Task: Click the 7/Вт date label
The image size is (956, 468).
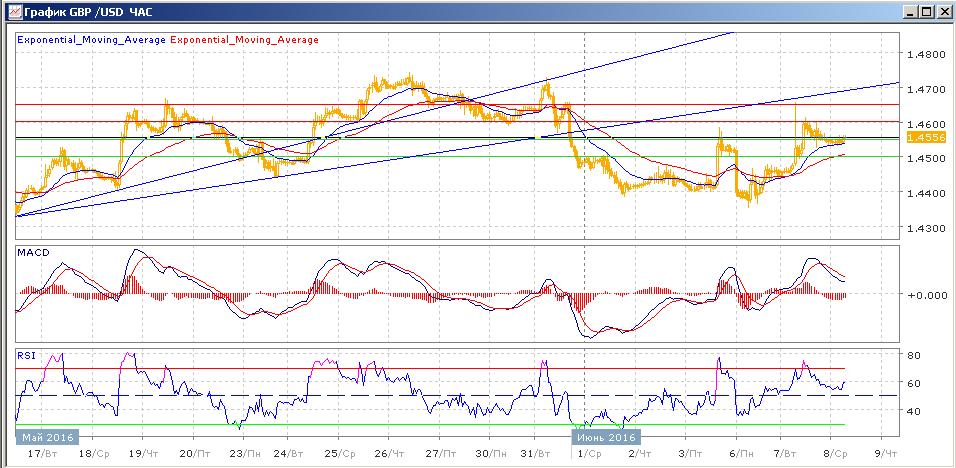Action: tap(785, 454)
